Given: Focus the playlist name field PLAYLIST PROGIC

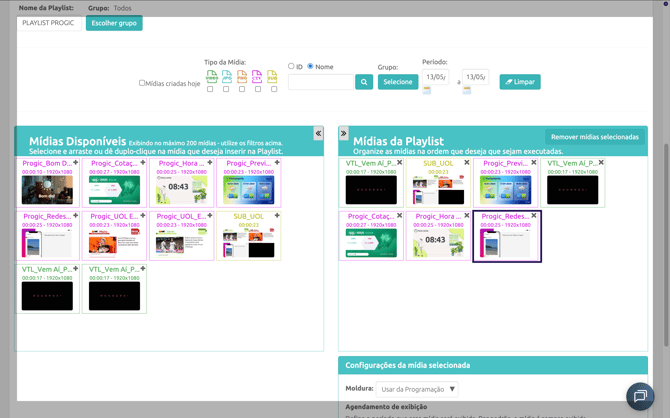Looking at the screenshot, I should pyautogui.click(x=49, y=23).
